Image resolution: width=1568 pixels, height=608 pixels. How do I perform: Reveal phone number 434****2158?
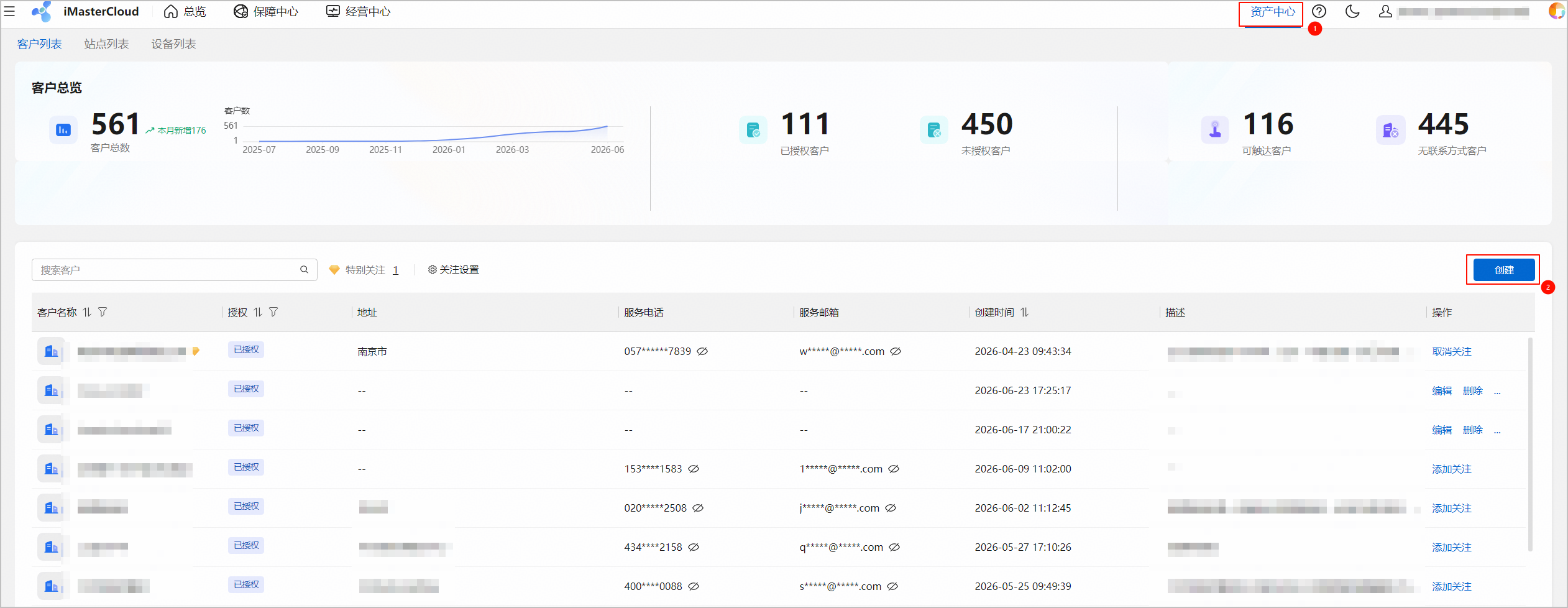694,547
